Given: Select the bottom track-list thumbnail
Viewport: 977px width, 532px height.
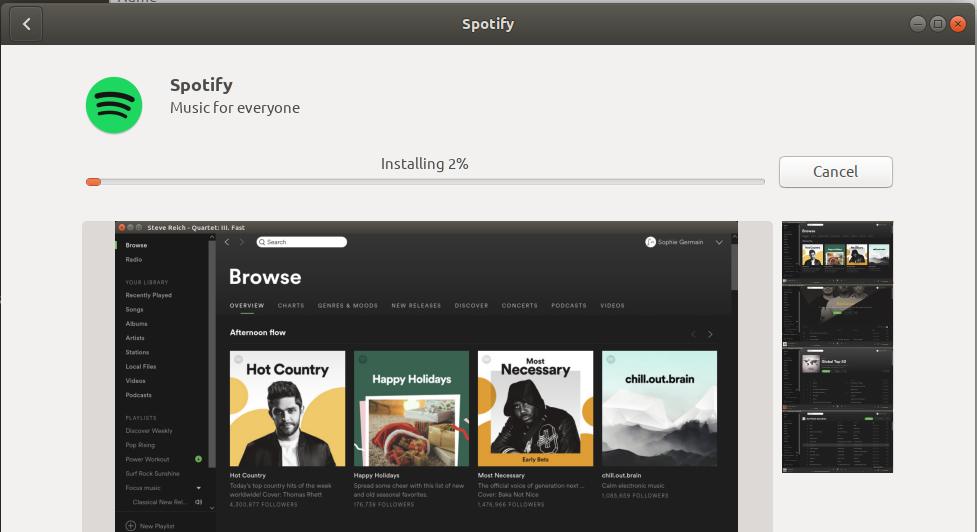Looking at the screenshot, I should tap(837, 441).
